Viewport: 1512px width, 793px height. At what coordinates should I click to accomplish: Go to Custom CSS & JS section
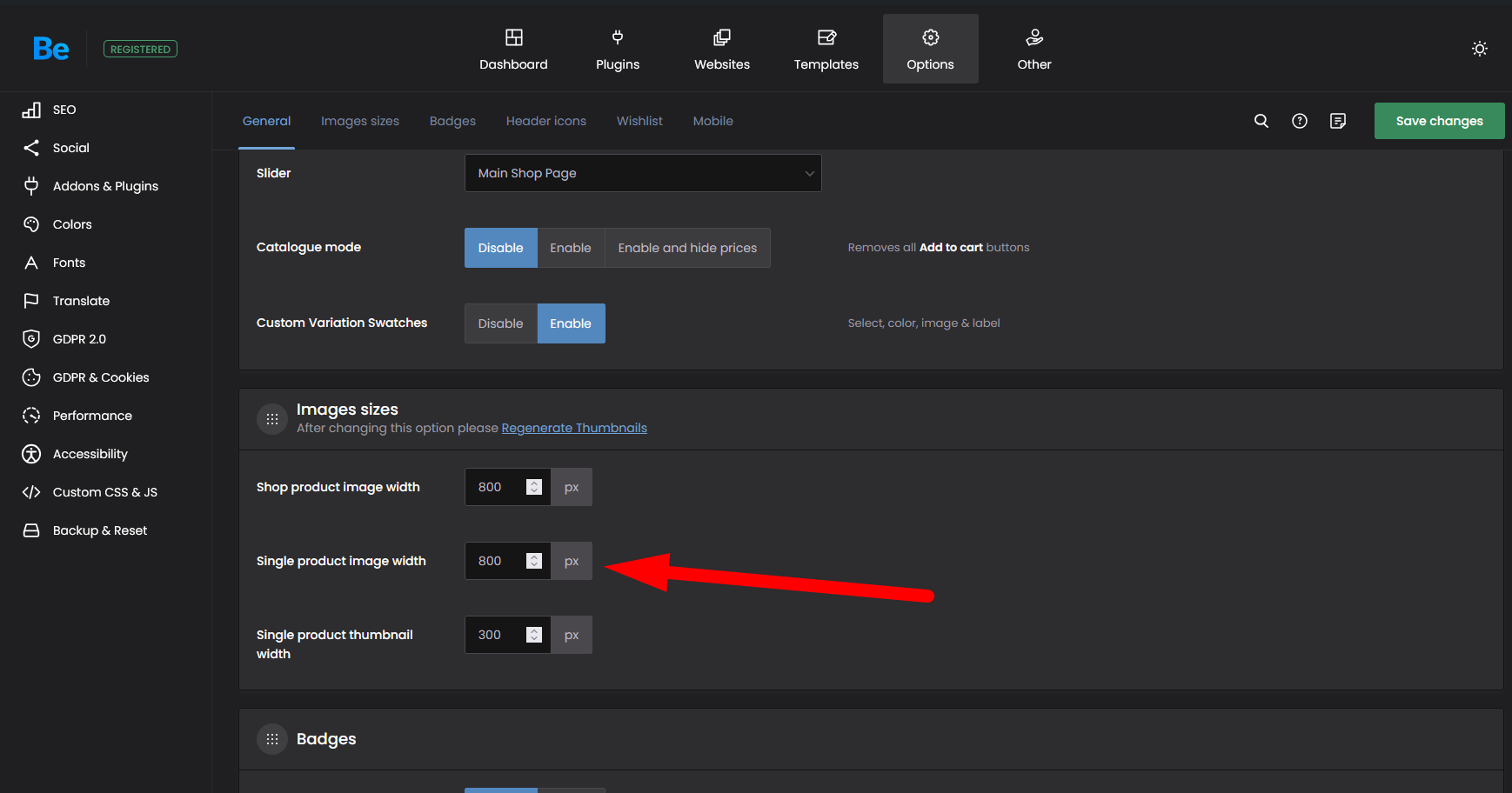tap(104, 492)
